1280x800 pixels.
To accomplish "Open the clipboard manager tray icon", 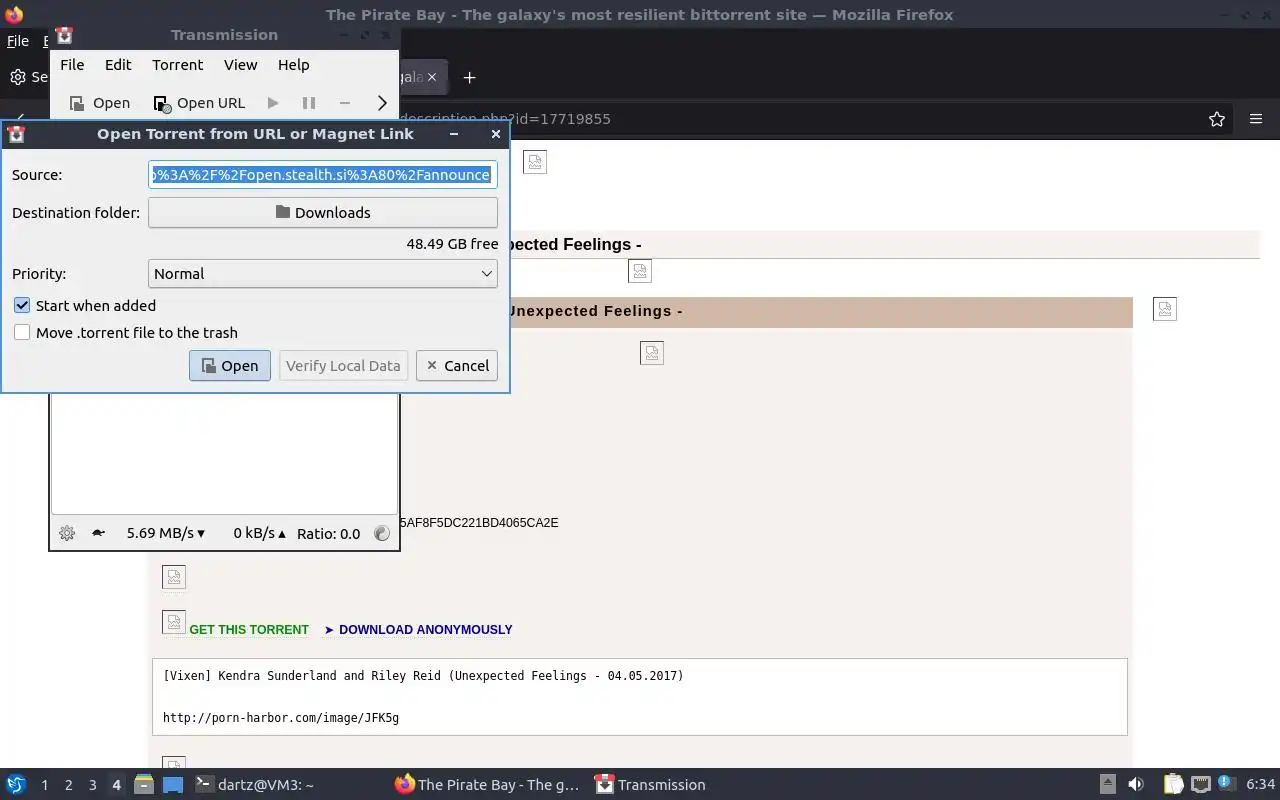I will [1173, 784].
